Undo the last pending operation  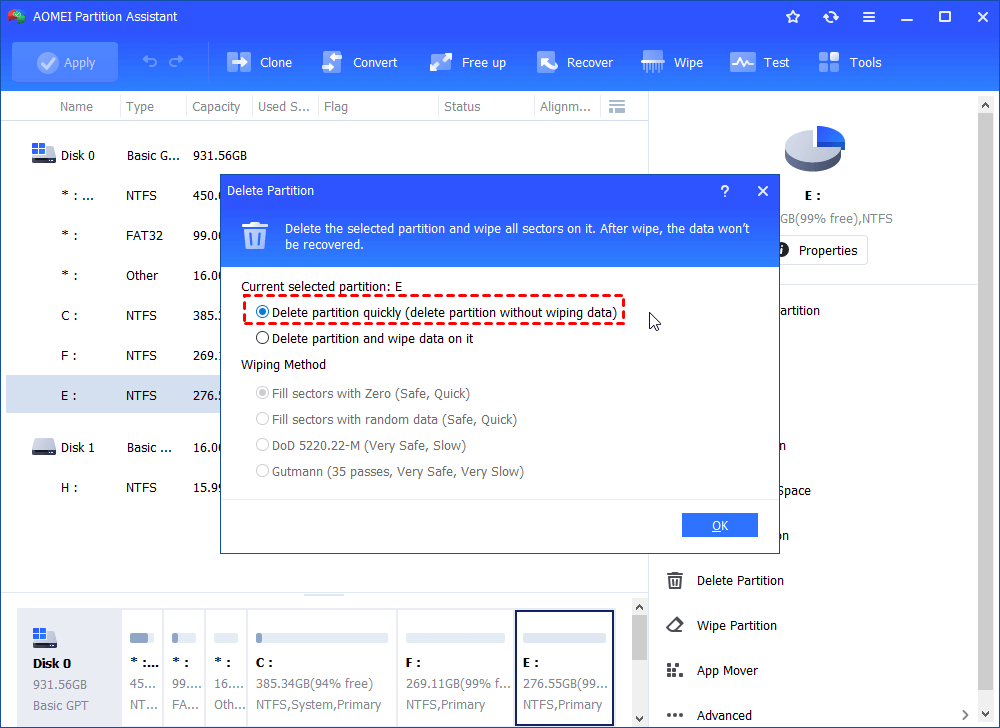tap(150, 61)
